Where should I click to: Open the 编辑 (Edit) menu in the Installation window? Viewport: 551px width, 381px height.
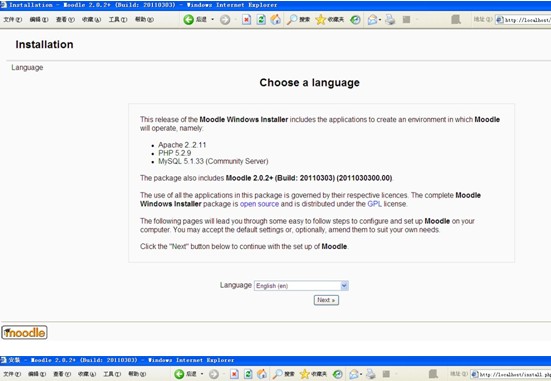39,20
